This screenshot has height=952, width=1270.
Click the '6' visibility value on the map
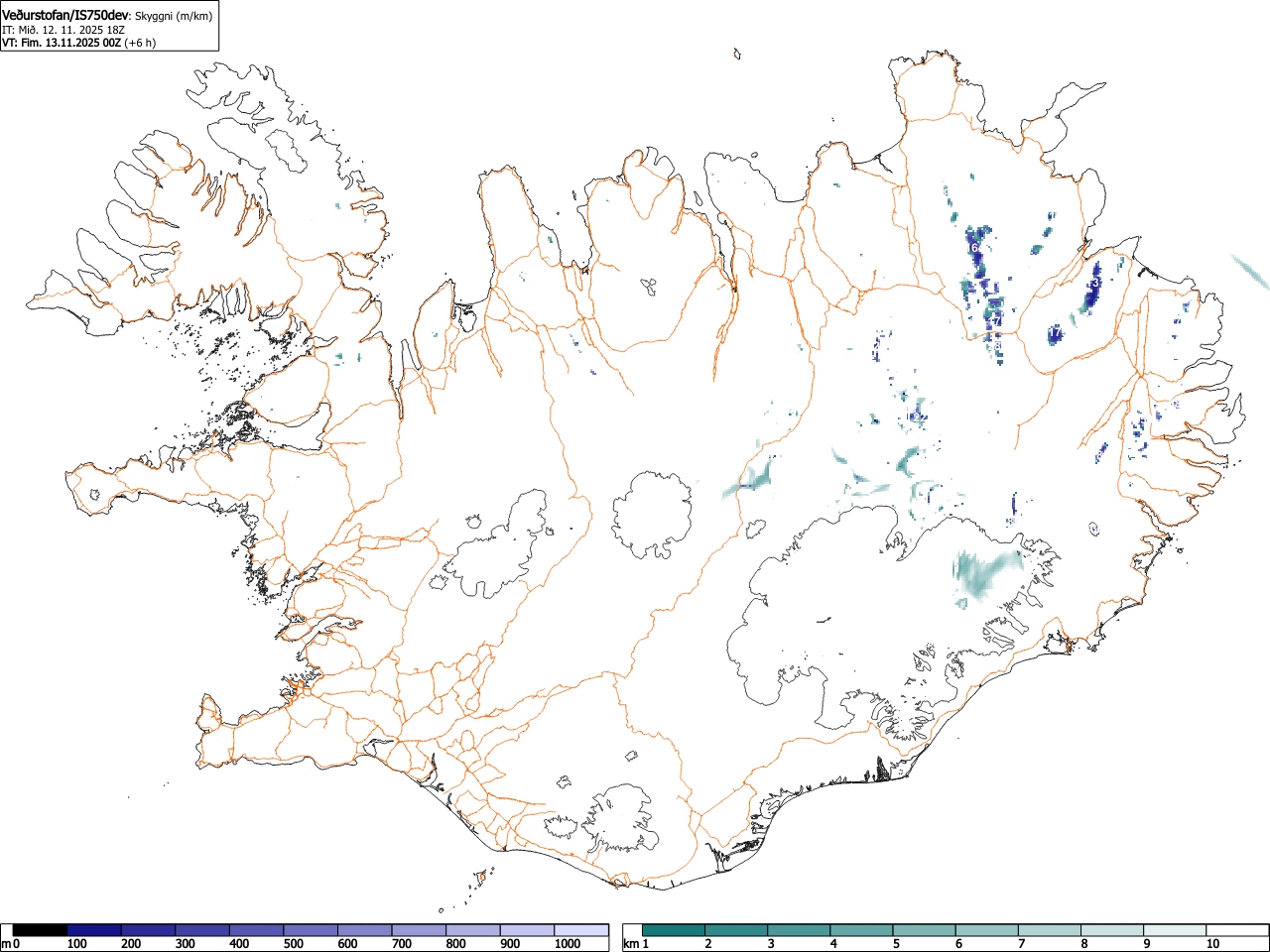click(974, 247)
